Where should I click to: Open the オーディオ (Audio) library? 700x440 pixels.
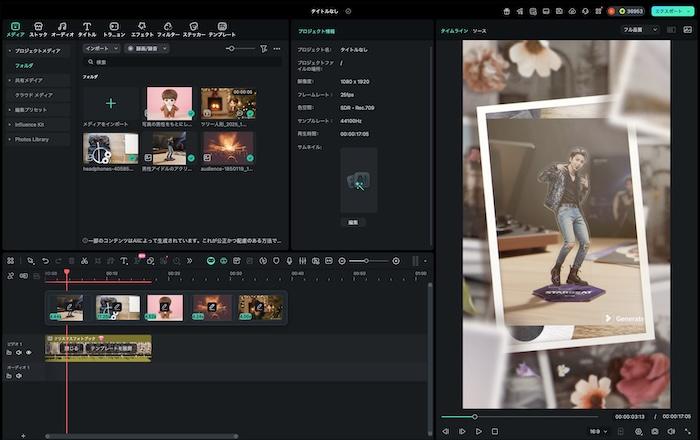coord(62,27)
